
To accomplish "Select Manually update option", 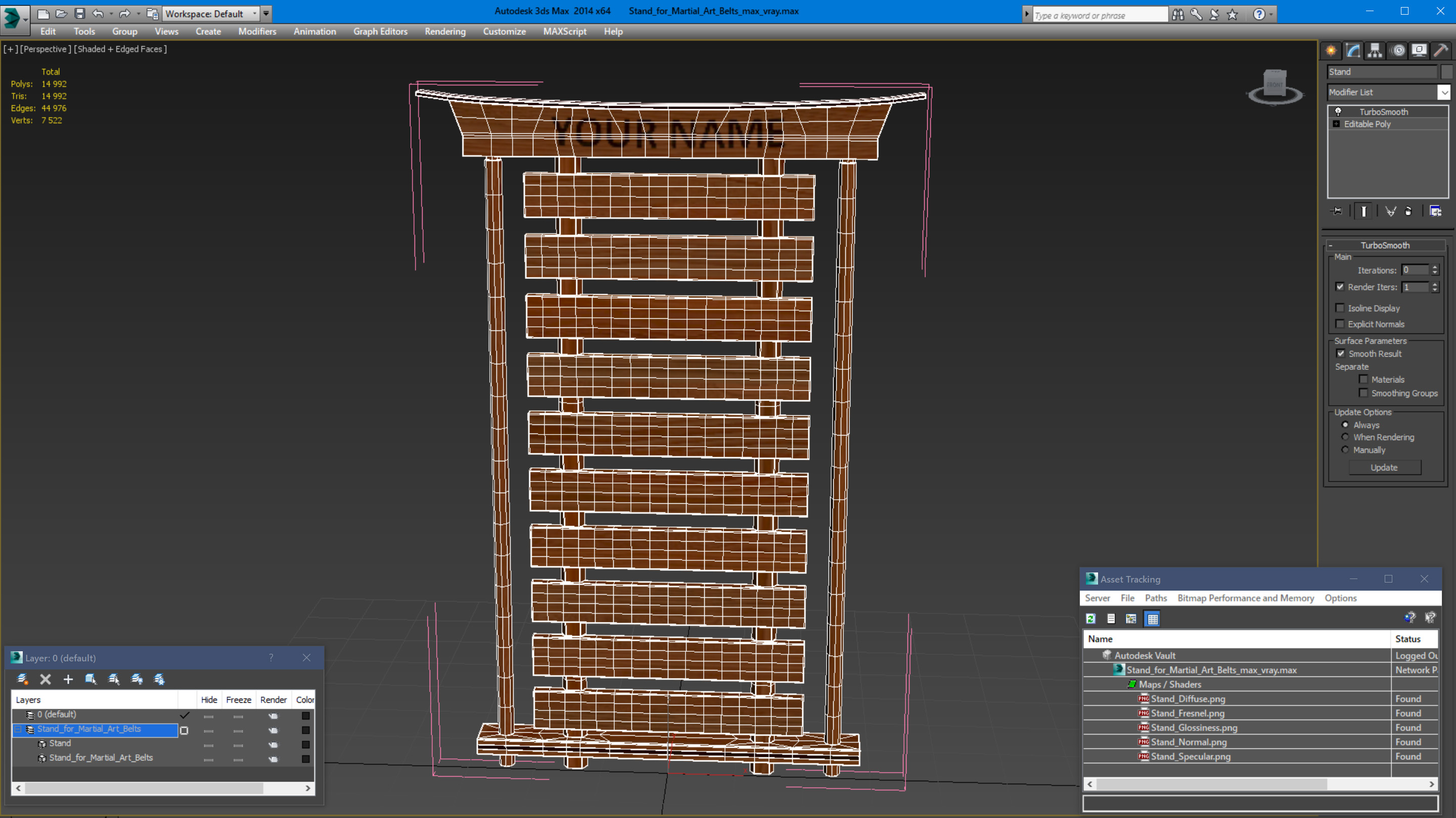I will 1345,450.
